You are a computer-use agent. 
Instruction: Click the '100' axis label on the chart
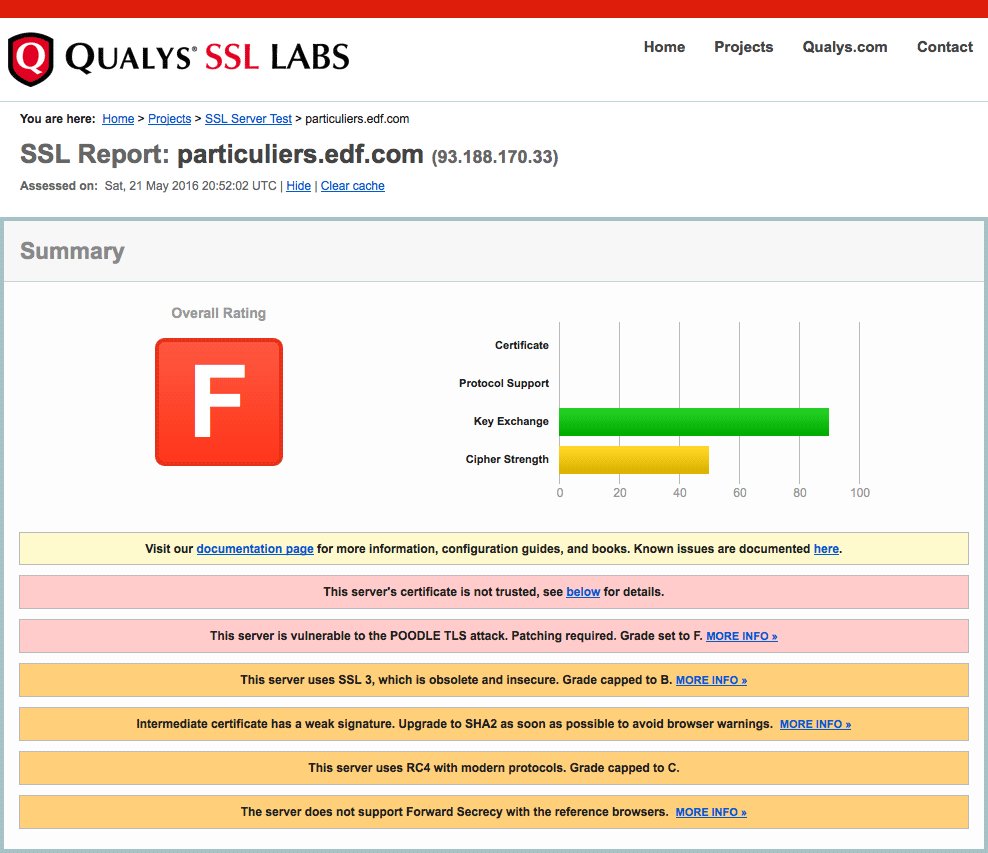coord(859,493)
